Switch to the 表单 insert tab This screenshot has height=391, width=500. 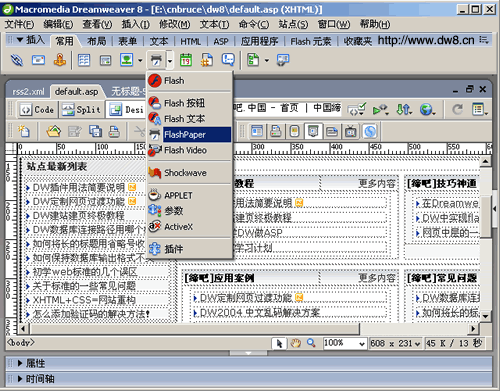(128, 41)
